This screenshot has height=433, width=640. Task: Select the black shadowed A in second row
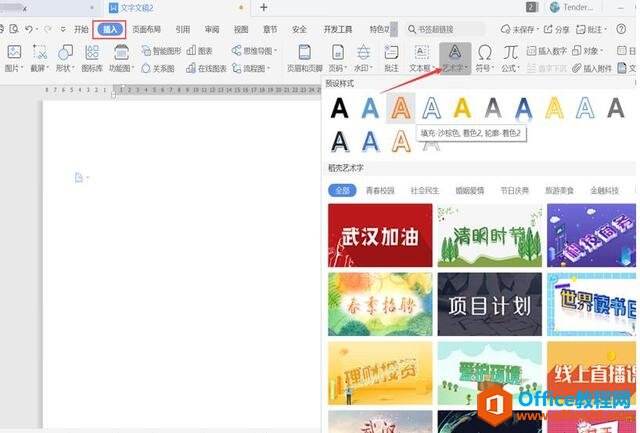340,141
